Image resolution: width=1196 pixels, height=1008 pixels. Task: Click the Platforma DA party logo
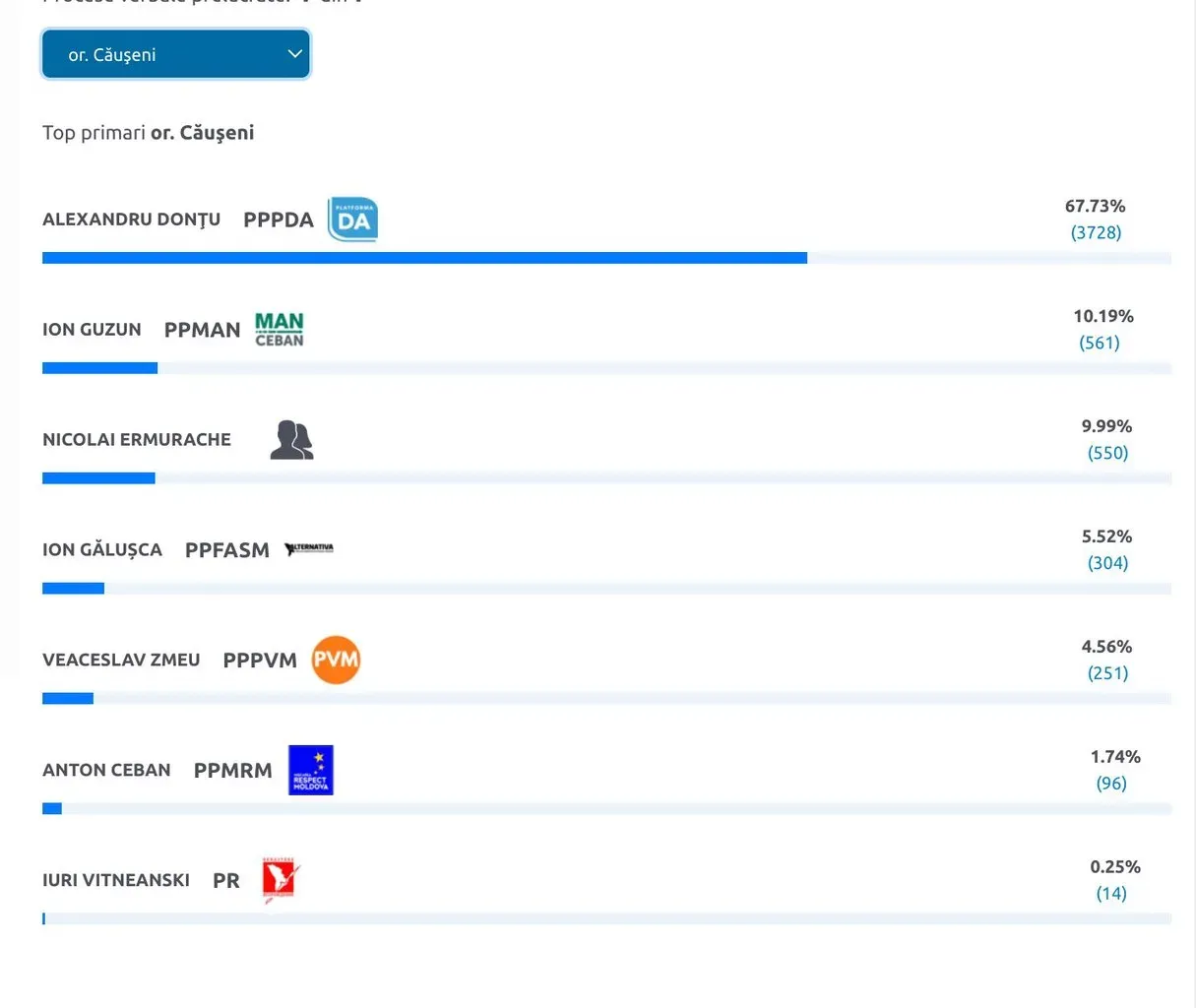coord(352,220)
